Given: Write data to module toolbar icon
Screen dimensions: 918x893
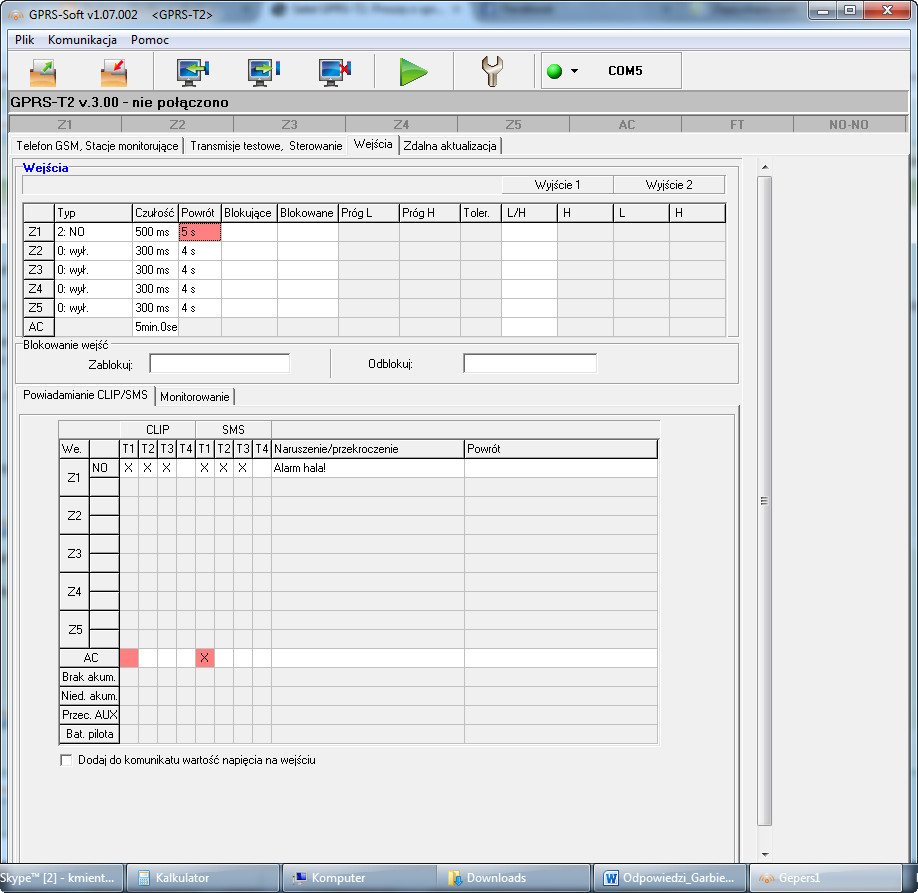Looking at the screenshot, I should click(263, 72).
